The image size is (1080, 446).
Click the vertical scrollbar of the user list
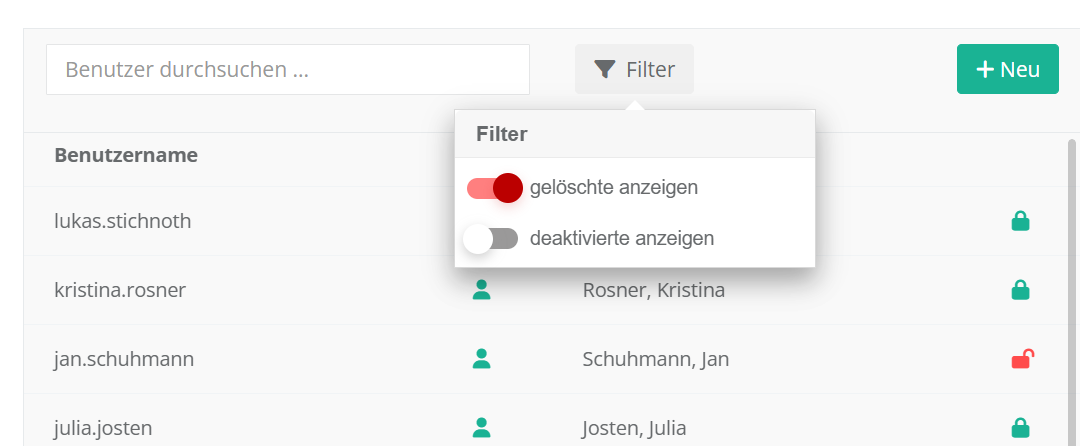1072,290
